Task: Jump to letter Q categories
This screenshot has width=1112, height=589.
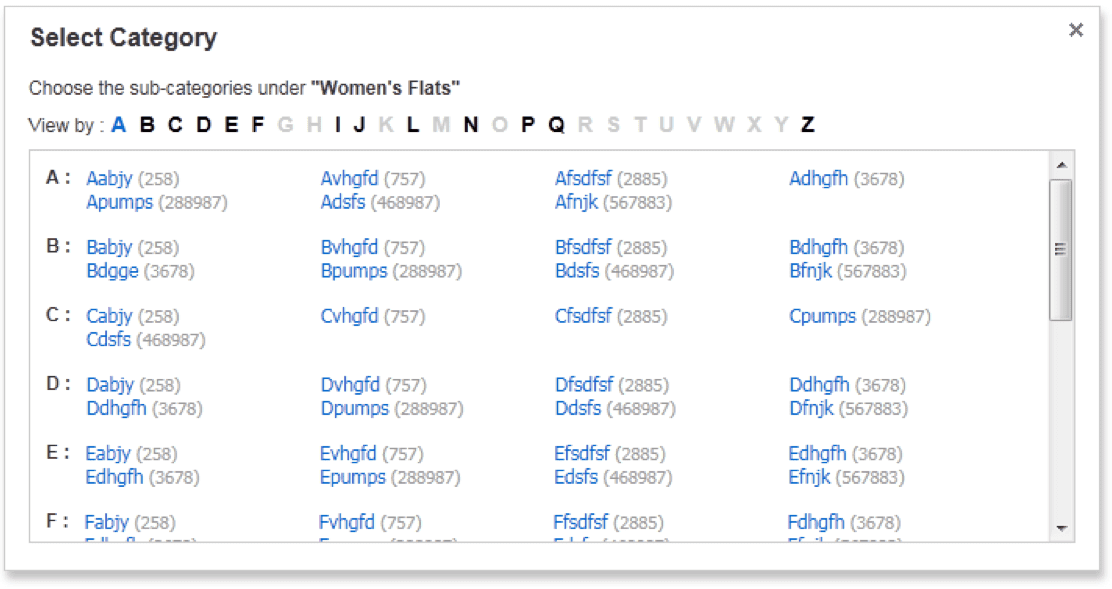Action: [x=556, y=125]
